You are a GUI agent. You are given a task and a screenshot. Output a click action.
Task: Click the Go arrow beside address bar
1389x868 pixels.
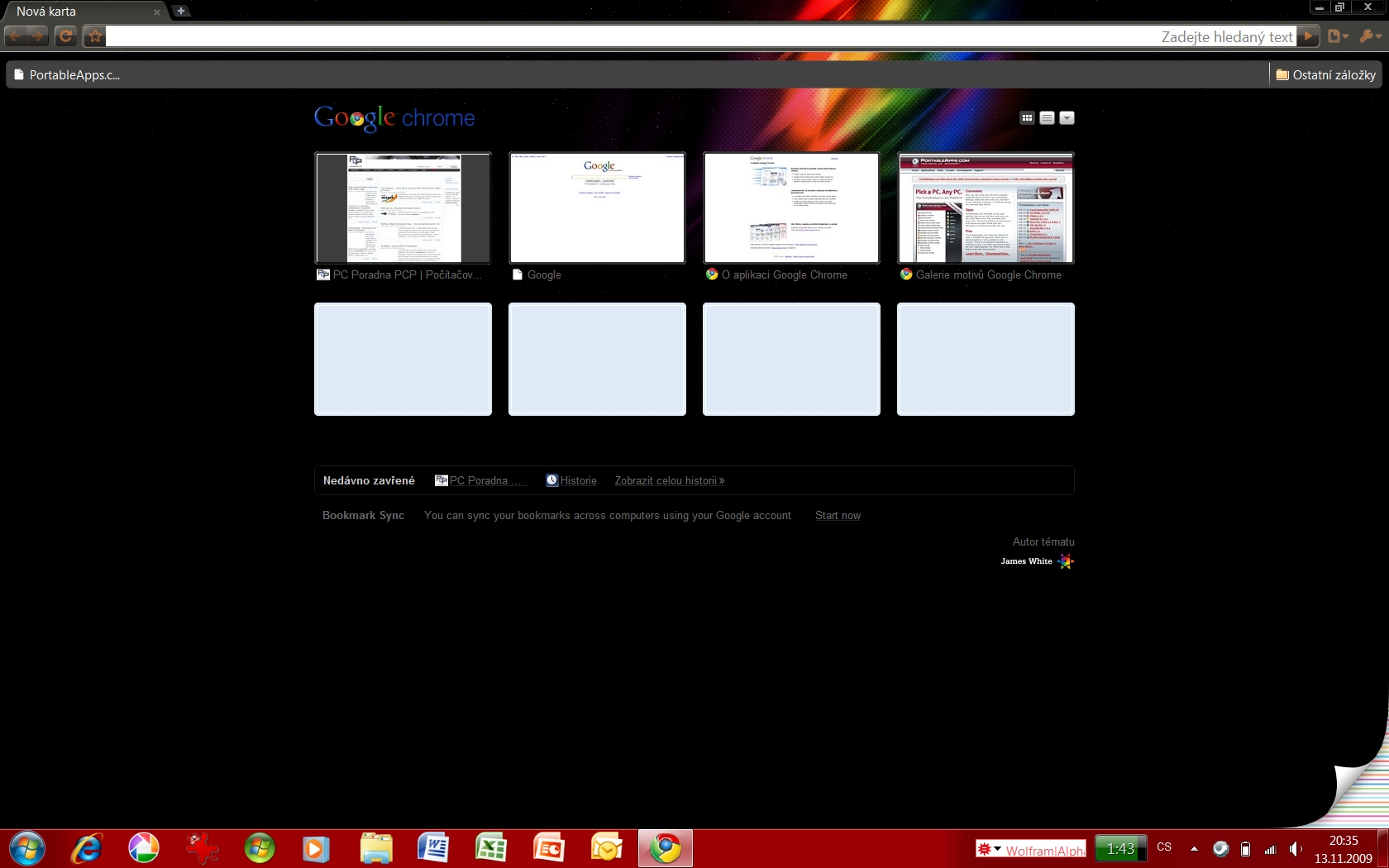click(1308, 36)
